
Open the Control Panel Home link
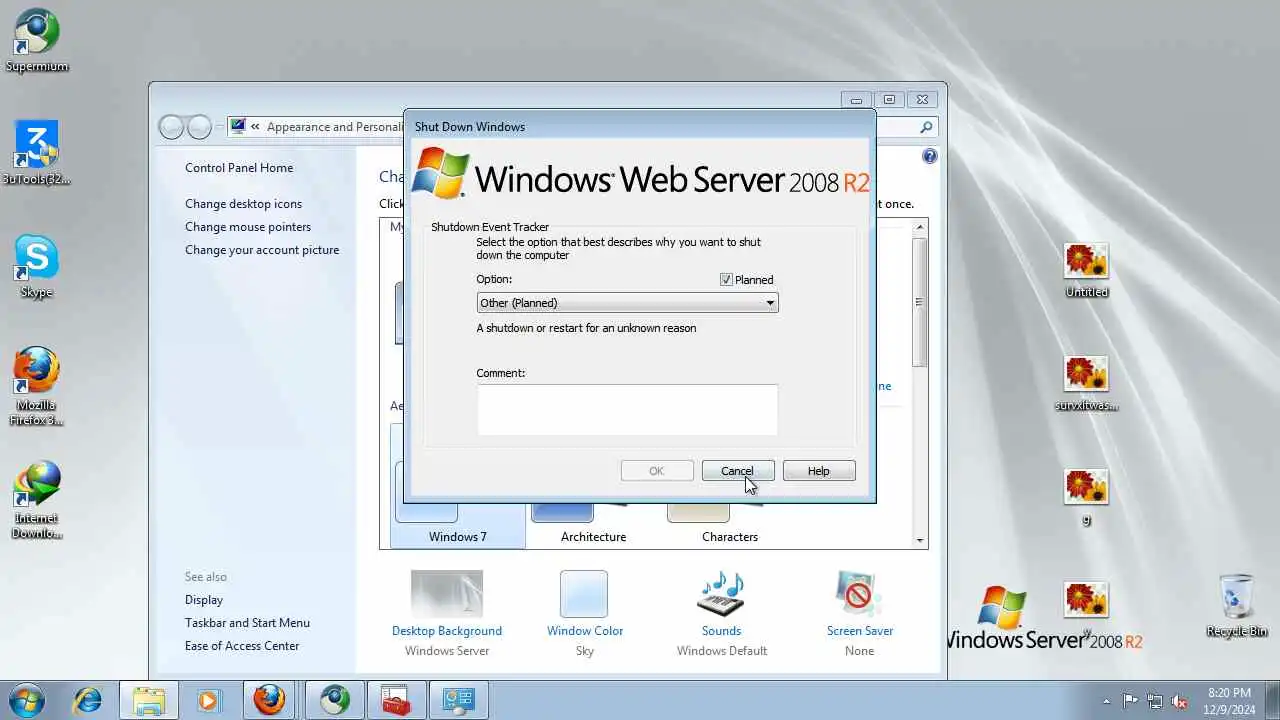pos(239,168)
